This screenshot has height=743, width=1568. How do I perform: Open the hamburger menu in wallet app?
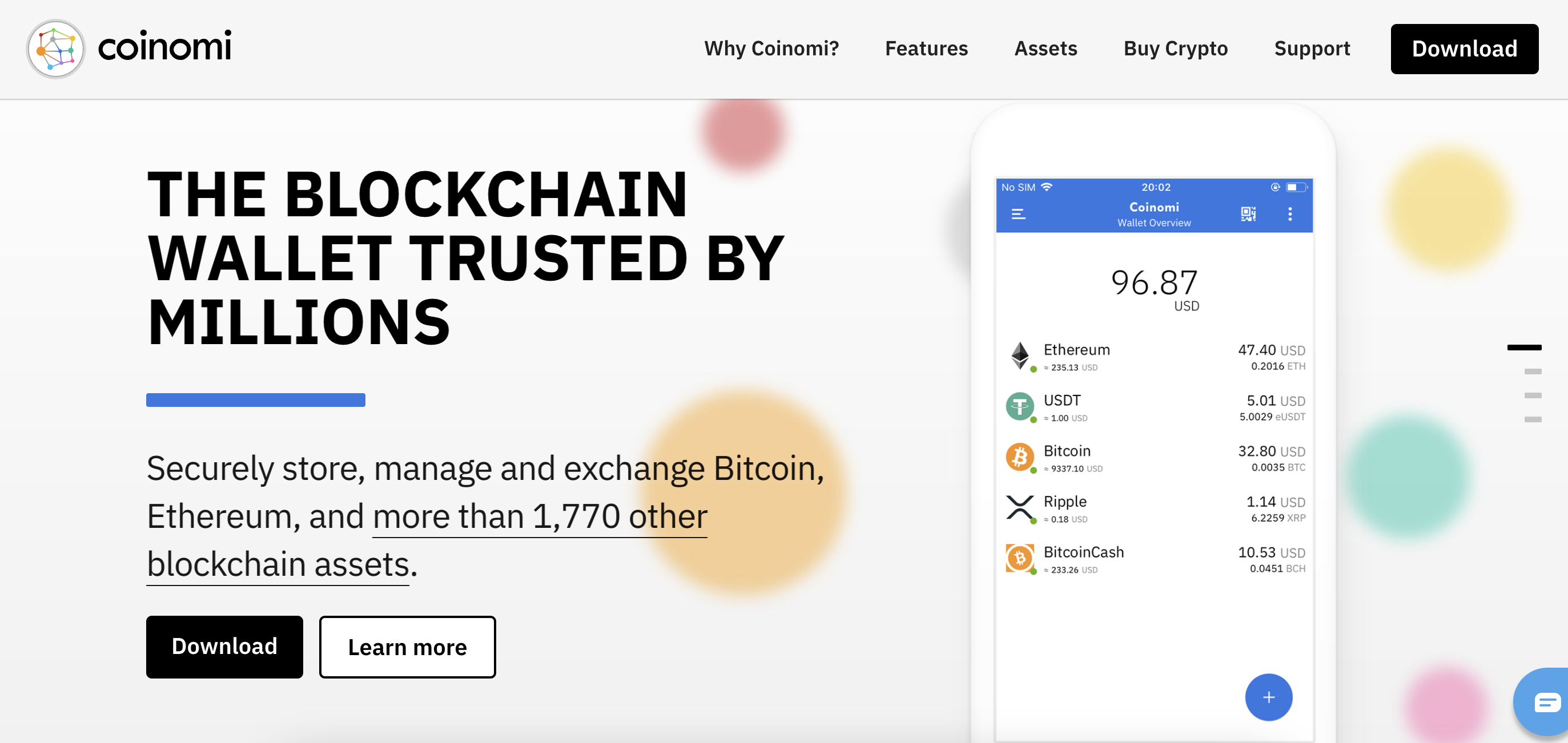1018,214
